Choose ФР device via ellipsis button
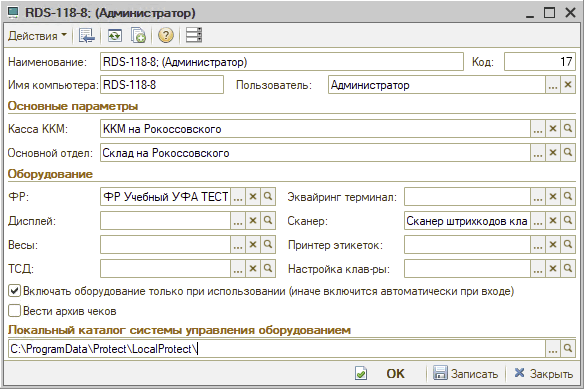This screenshot has height=389, width=584. (x=238, y=197)
